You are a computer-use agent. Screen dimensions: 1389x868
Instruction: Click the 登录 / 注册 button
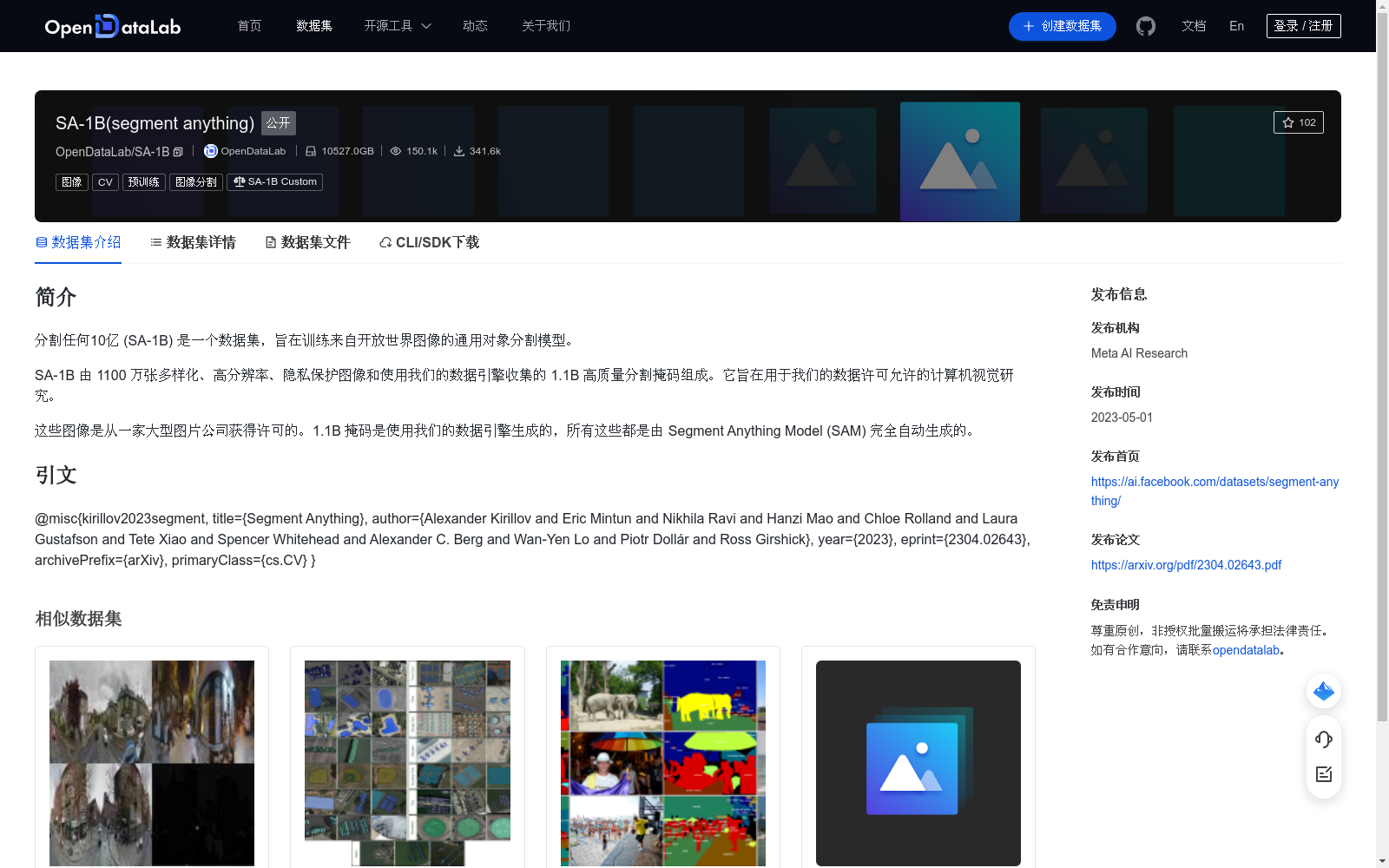1303,26
